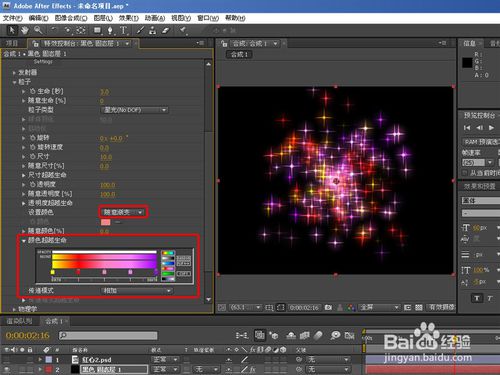The width and height of the screenshot is (500, 375).
Task: Select the Pen tool
Action: 110,30
